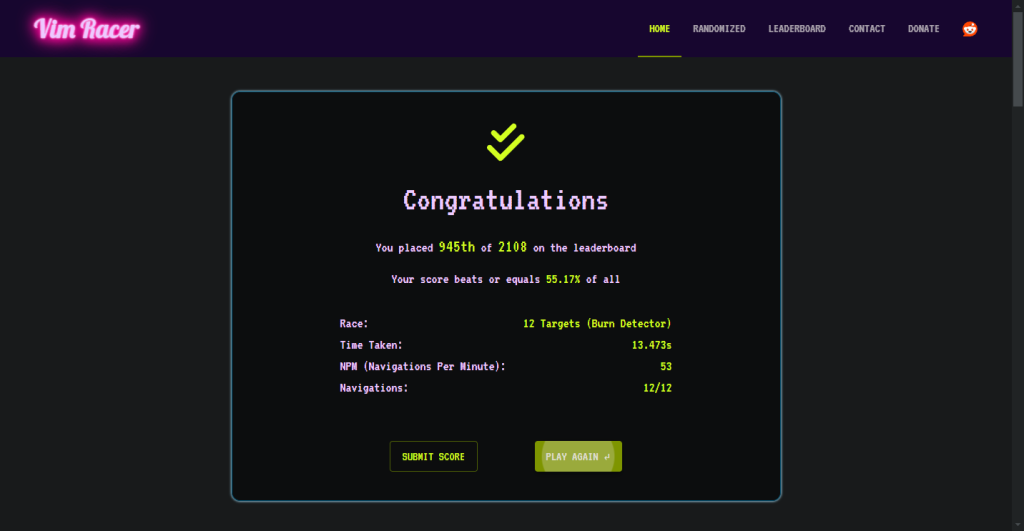Go to the Home tab
Viewport: 1024px width, 531px height.
(x=660, y=29)
